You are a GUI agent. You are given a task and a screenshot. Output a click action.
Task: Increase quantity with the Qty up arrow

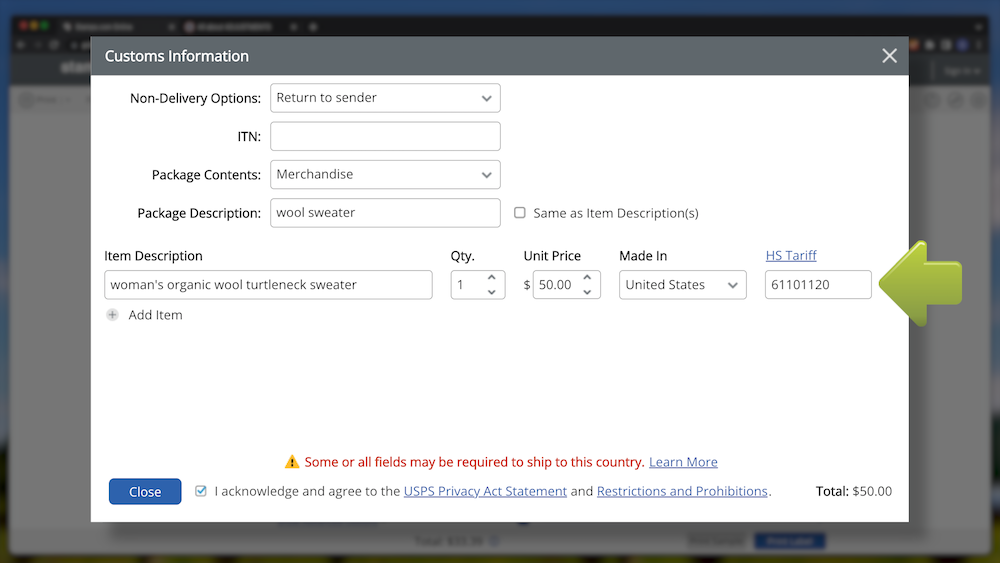[x=492, y=278]
